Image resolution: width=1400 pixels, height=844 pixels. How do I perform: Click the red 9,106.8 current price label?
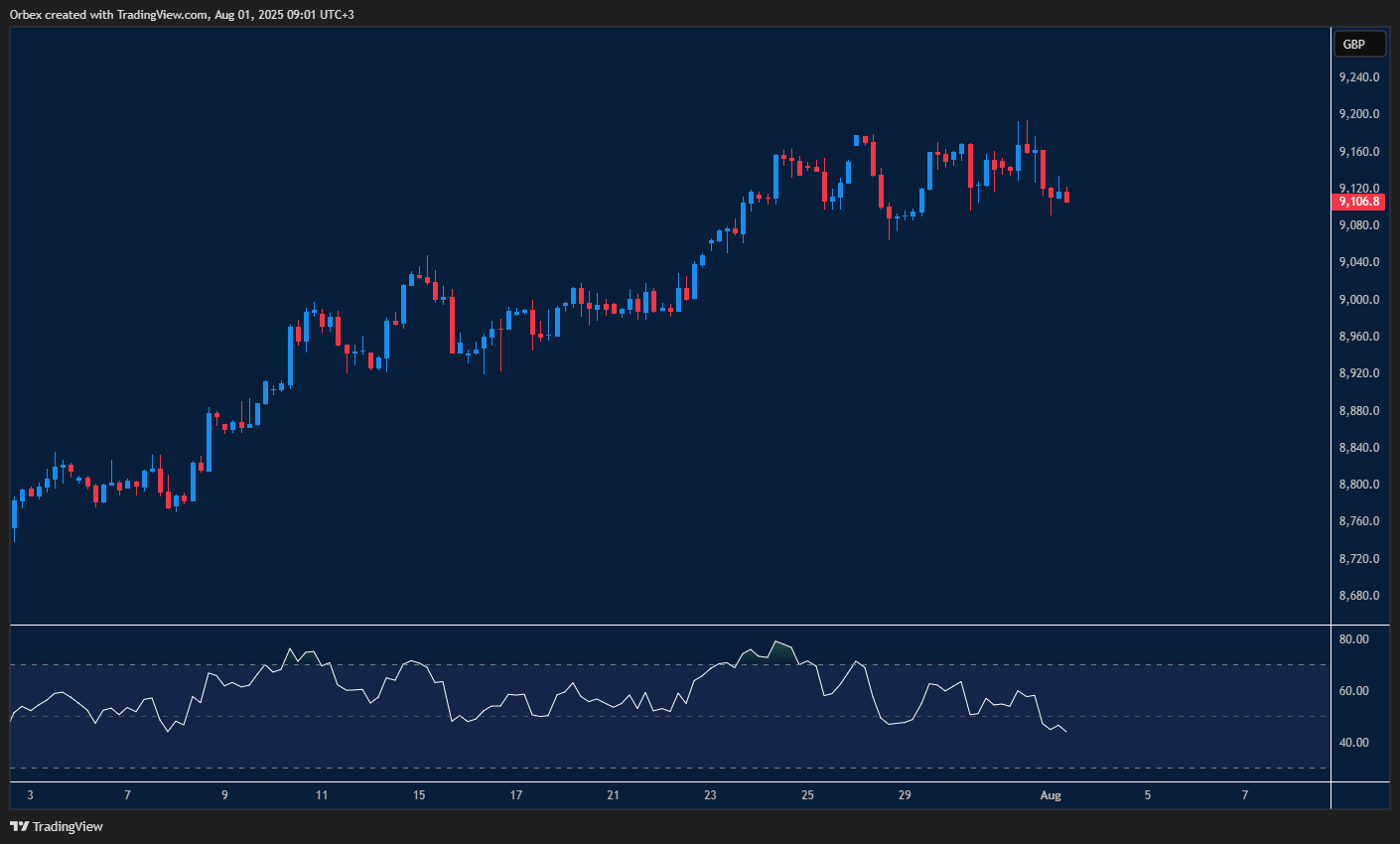click(1358, 202)
